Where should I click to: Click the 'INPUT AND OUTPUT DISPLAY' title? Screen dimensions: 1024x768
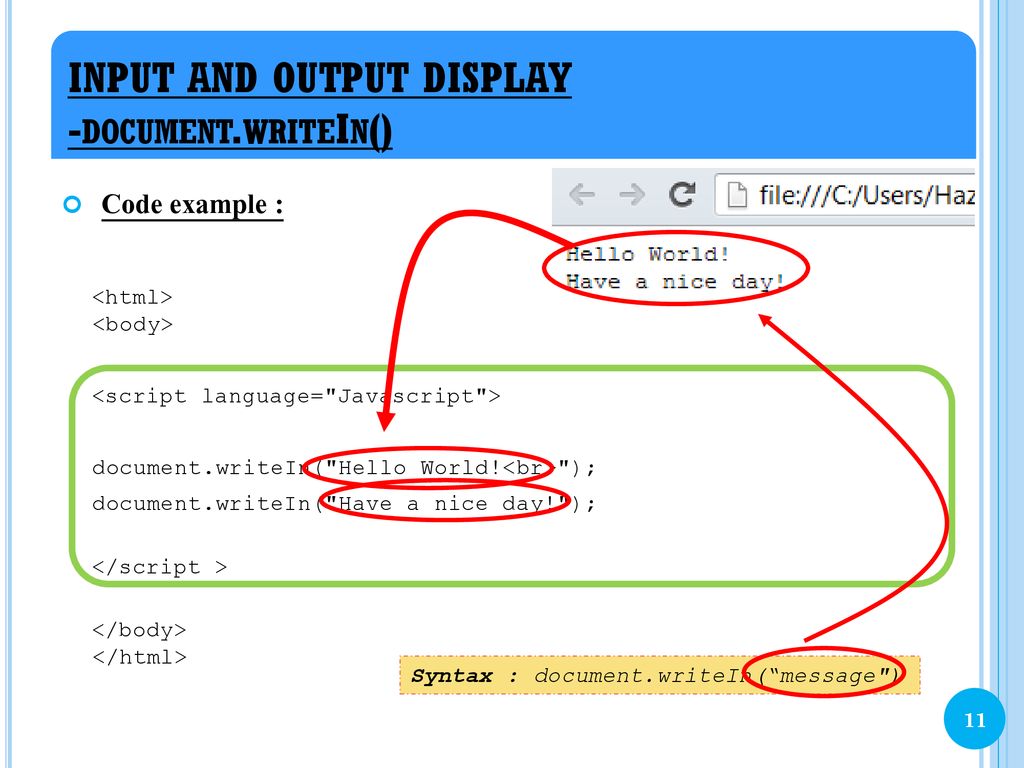[320, 78]
